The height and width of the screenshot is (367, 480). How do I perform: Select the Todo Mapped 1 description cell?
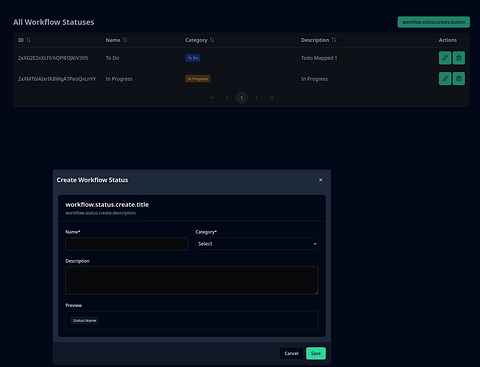pyautogui.click(x=319, y=58)
